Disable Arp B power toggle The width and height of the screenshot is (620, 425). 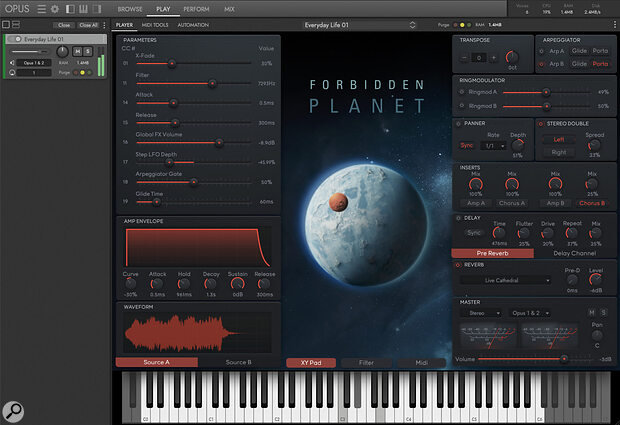pyautogui.click(x=541, y=64)
